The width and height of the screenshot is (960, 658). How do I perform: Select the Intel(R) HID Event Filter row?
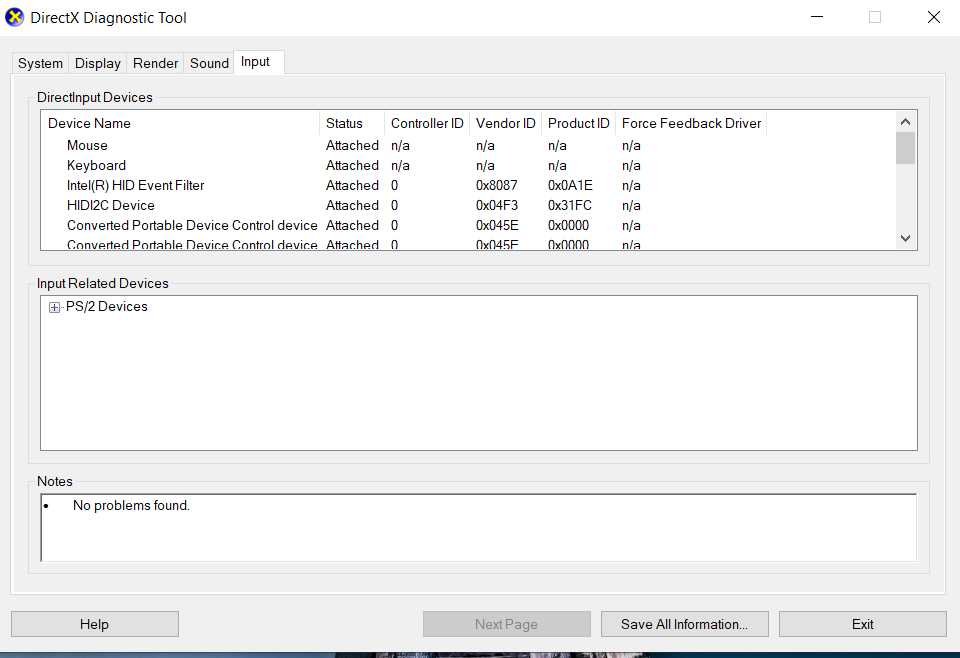click(135, 186)
